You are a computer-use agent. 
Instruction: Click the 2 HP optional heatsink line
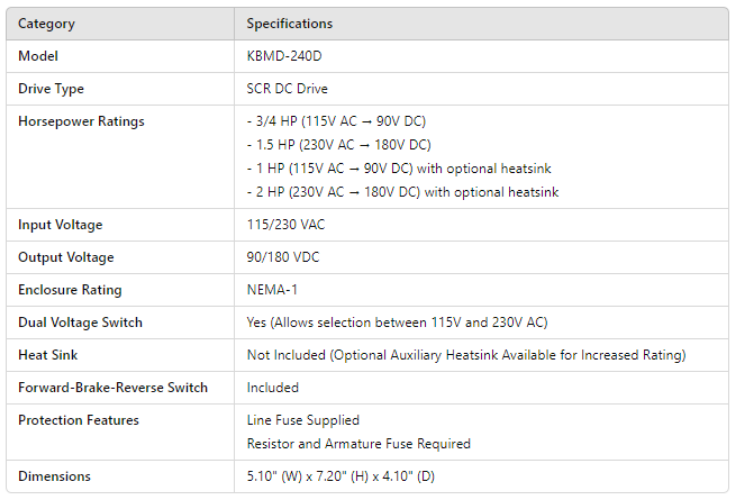pyautogui.click(x=402, y=192)
